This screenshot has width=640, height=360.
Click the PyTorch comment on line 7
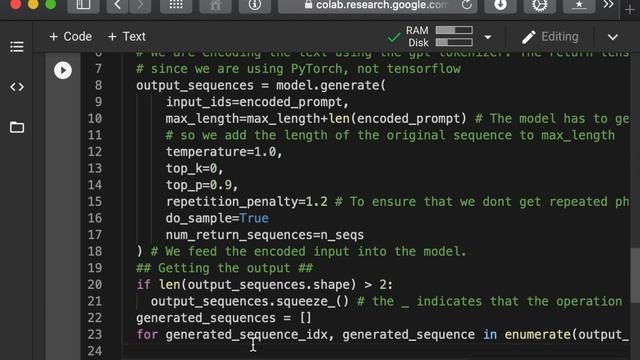click(x=298, y=69)
